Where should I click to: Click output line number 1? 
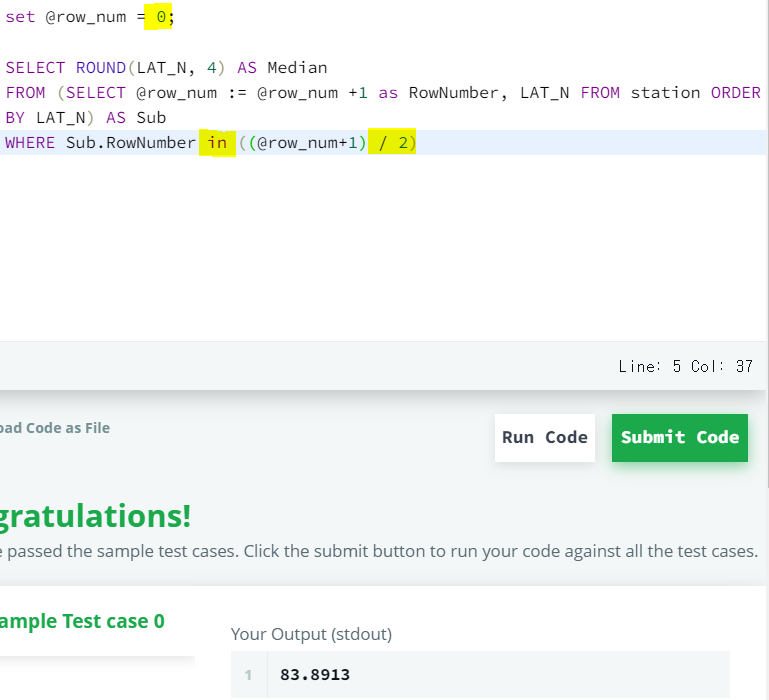point(249,675)
